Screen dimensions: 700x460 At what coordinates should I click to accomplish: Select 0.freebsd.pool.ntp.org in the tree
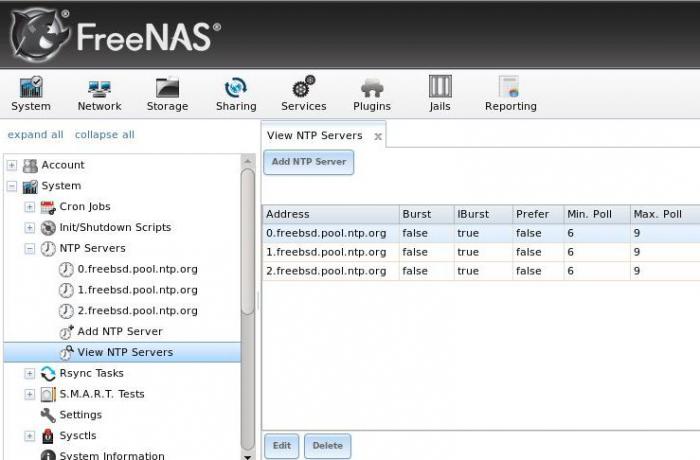tap(137, 269)
